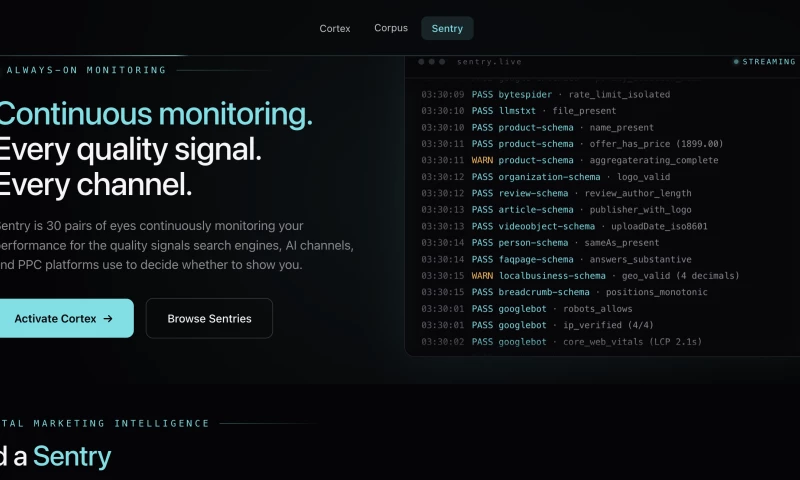Select the googlebot core_web_vitals log row
The width and height of the screenshot is (800, 480).
click(561, 342)
